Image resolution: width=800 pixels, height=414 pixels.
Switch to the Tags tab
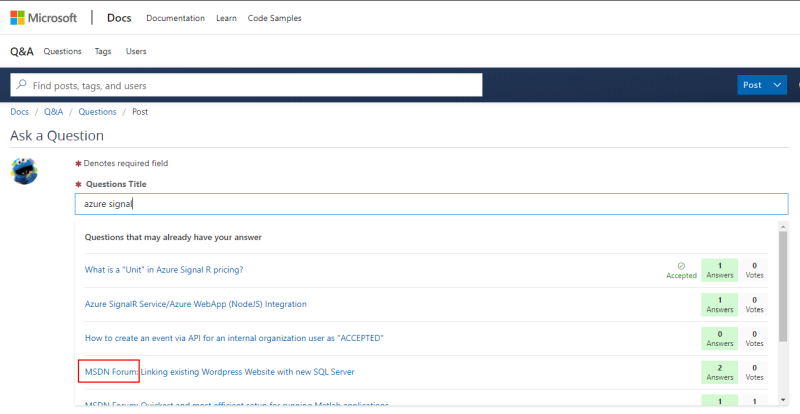(103, 51)
